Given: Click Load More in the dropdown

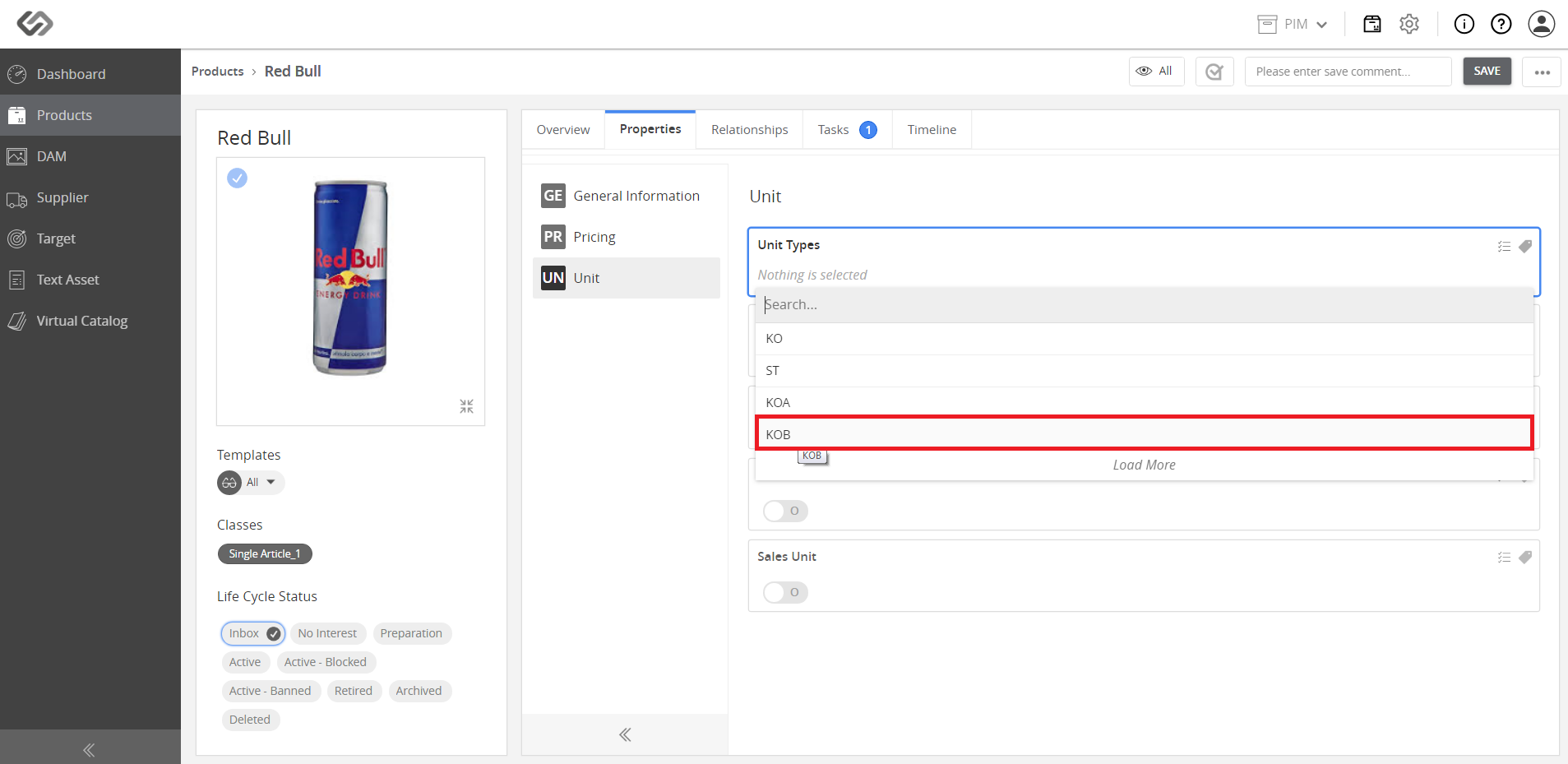Looking at the screenshot, I should [x=1145, y=465].
